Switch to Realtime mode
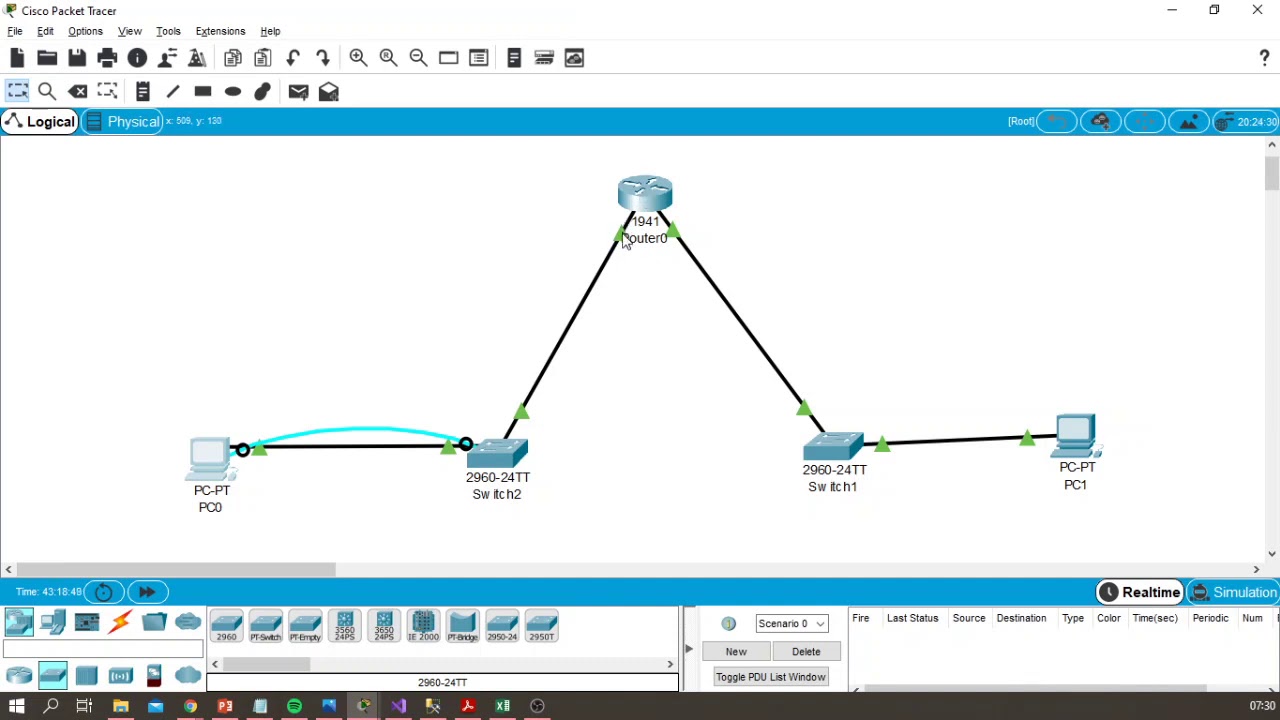 click(x=1140, y=593)
